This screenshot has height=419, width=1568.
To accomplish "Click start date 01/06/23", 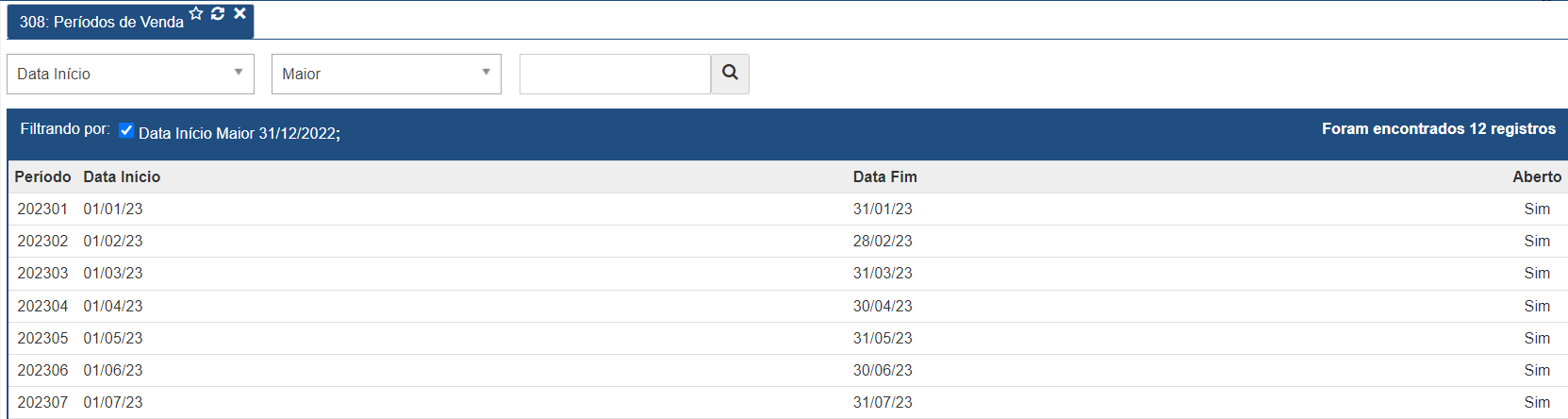I will coord(113,370).
